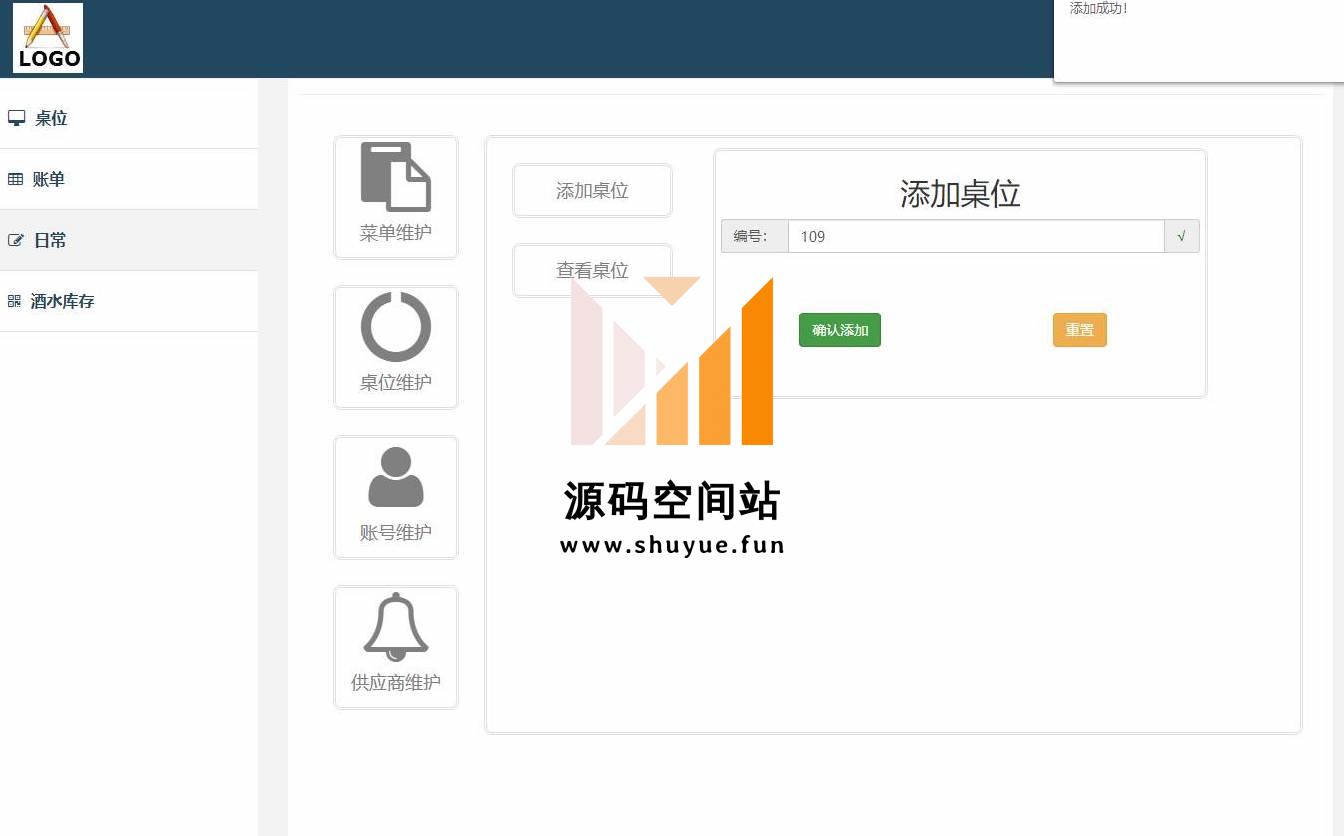Click the 添加桌位 tab button
This screenshot has height=836, width=1344.
pos(592,190)
